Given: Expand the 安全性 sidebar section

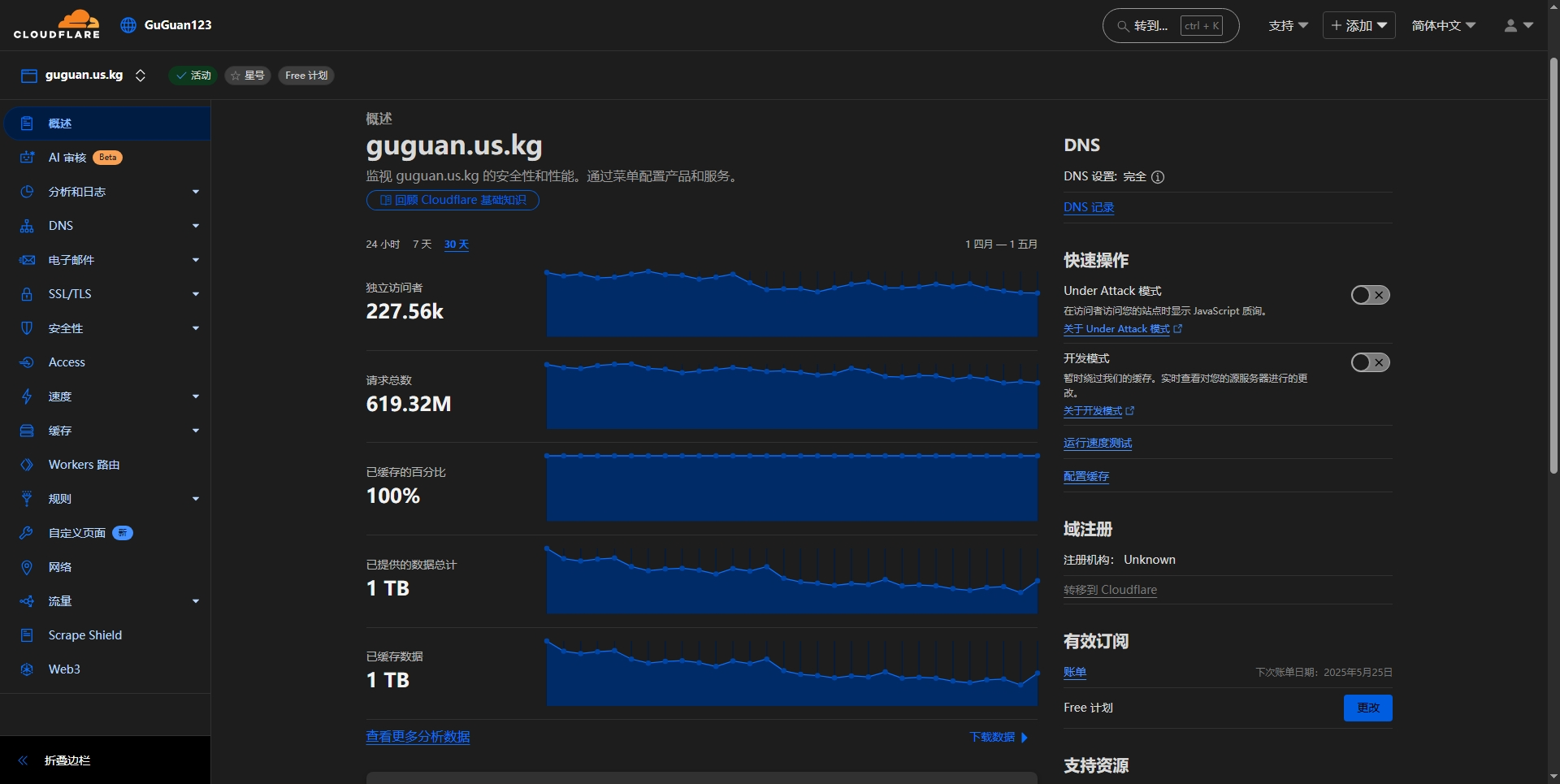Looking at the screenshot, I should [x=196, y=328].
